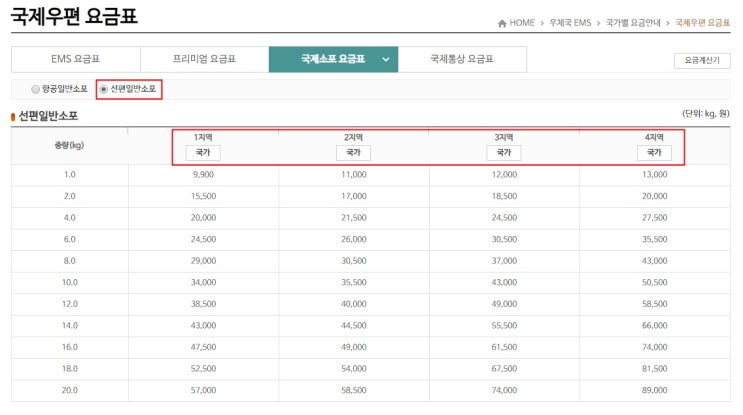Click 국제우편 요금표 breadcrumb link
The image size is (743, 415).
(702, 23)
